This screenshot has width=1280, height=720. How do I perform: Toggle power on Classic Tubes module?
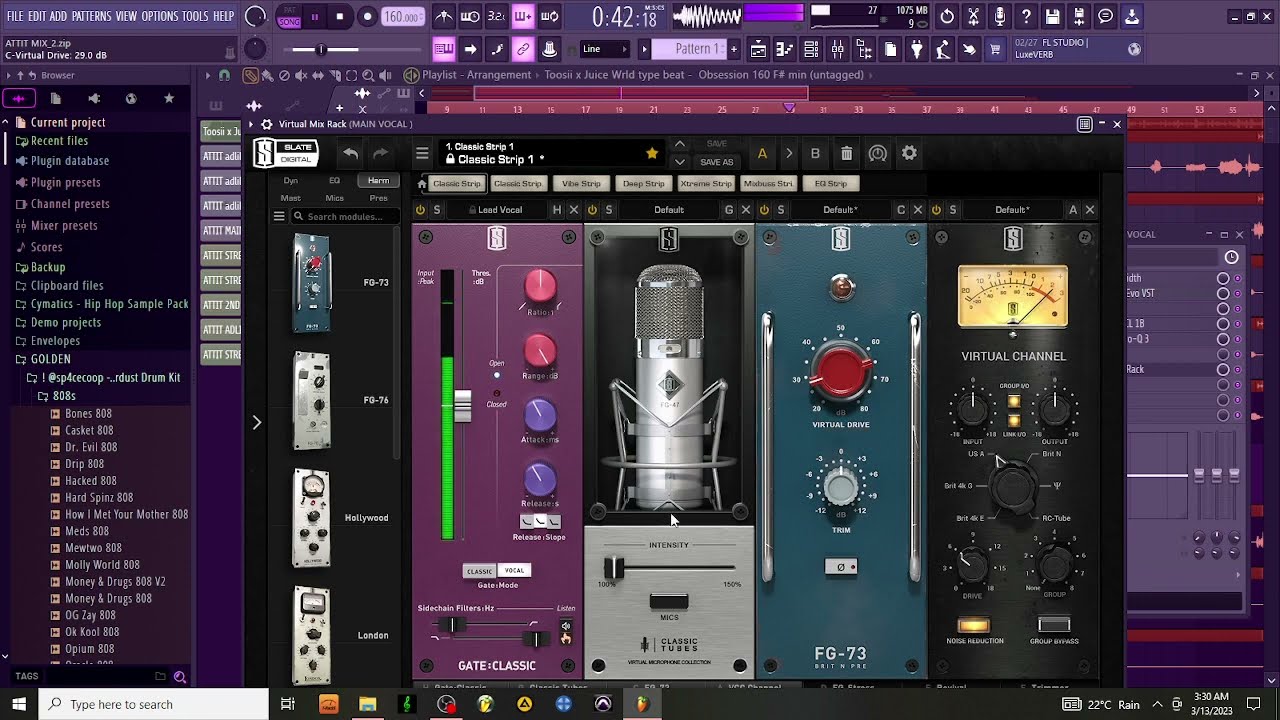[x=592, y=210]
